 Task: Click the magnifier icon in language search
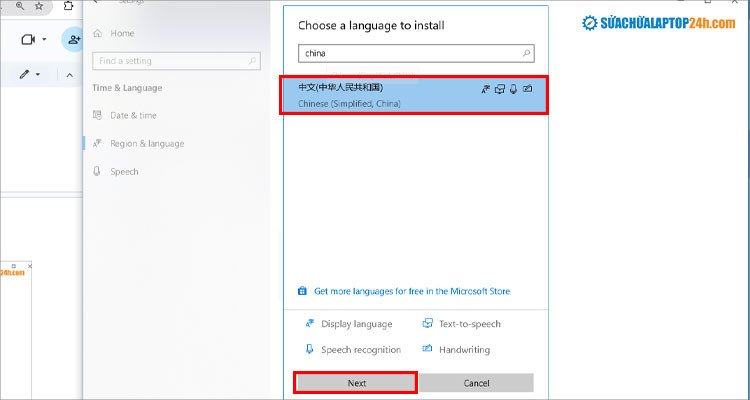(527, 53)
